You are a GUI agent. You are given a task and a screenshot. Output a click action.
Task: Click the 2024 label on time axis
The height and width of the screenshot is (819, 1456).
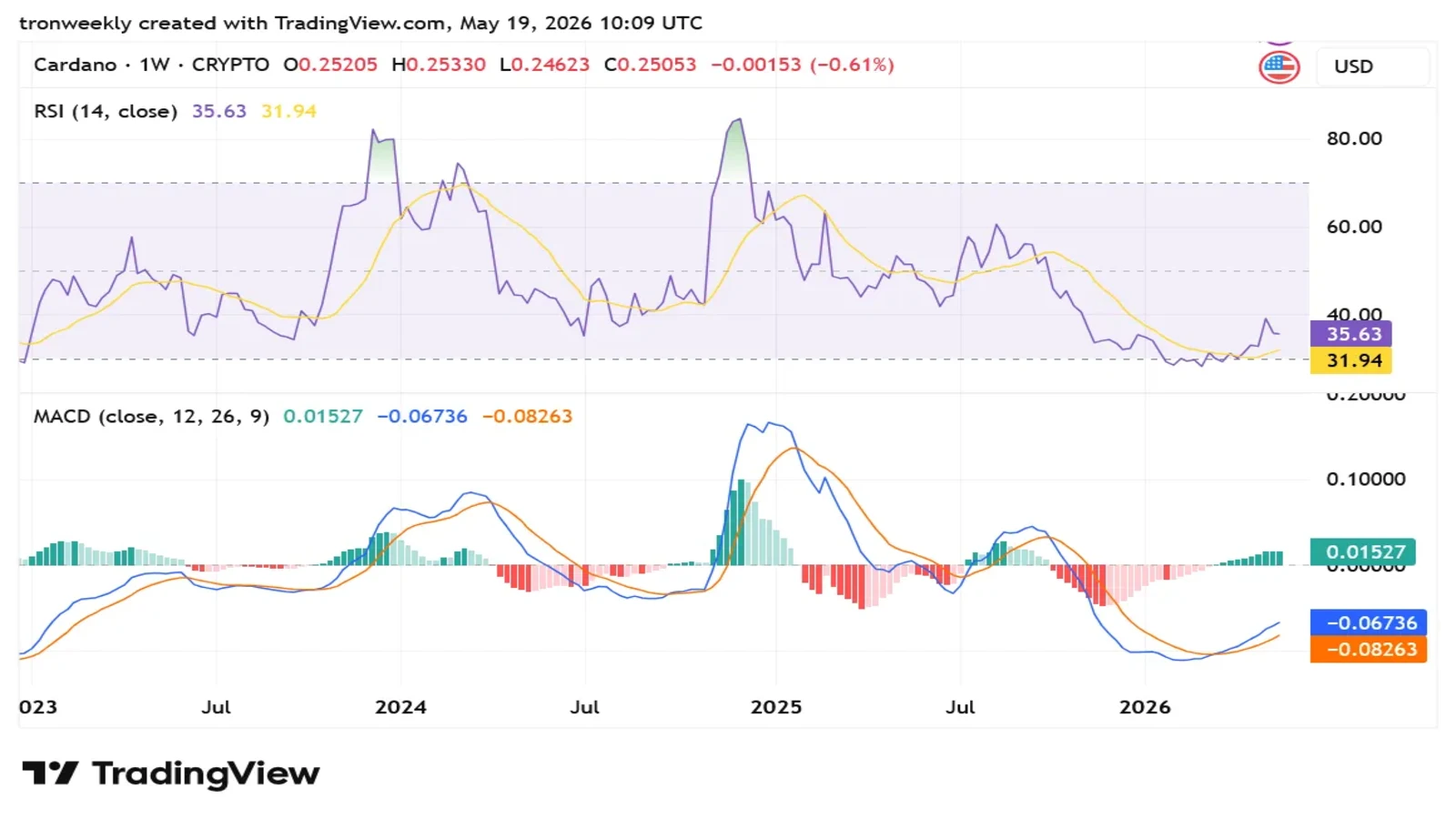[400, 707]
